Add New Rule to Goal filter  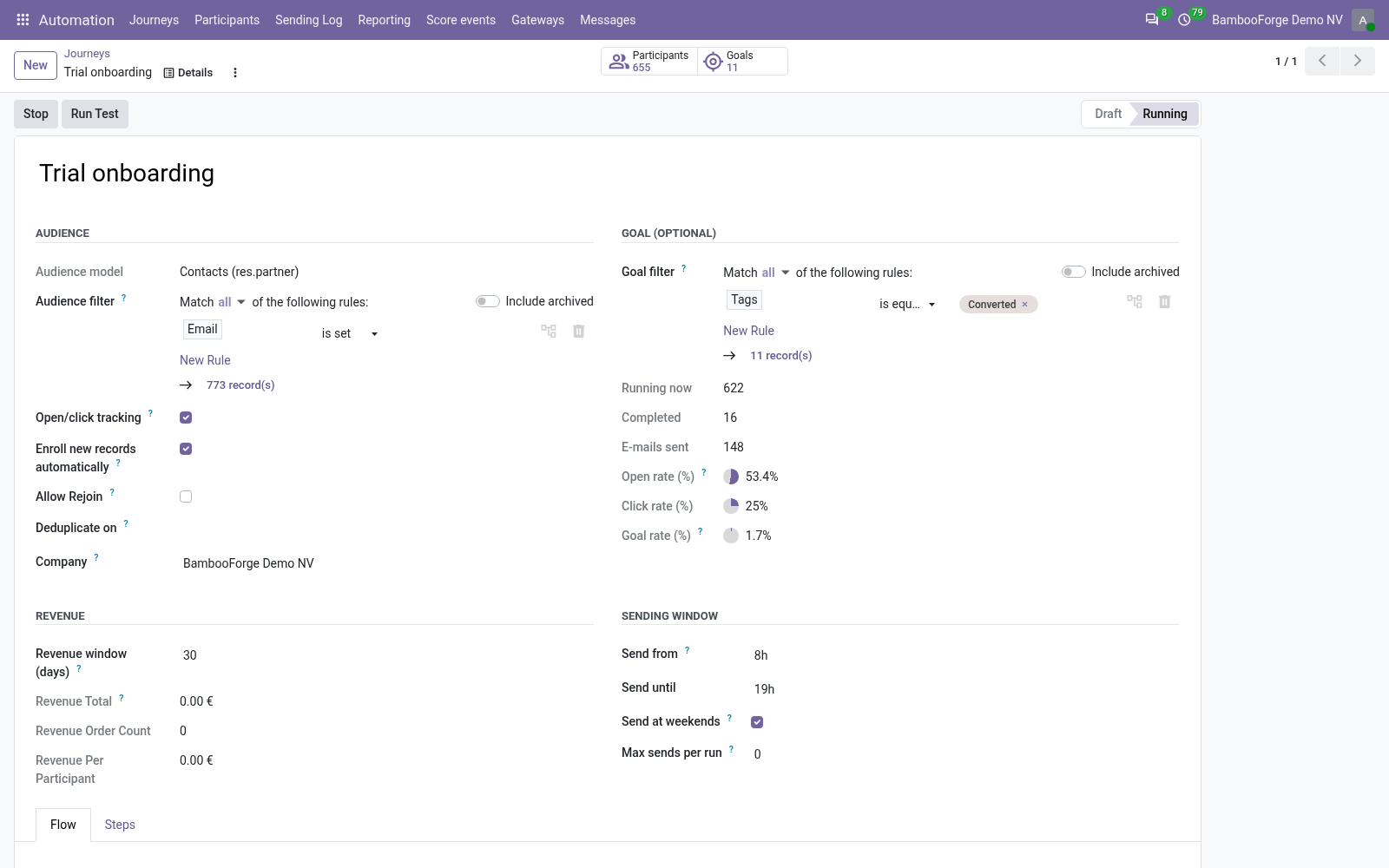point(748,331)
